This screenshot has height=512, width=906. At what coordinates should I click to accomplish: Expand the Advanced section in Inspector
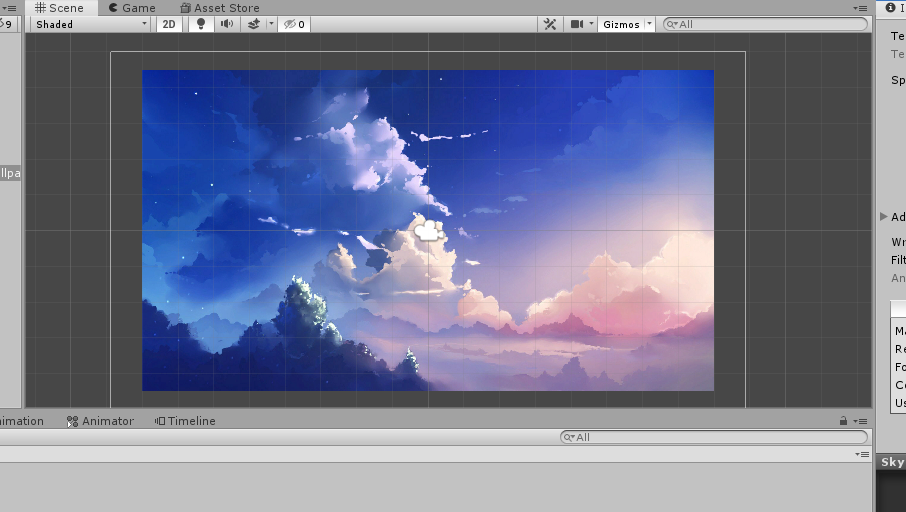[x=883, y=216]
